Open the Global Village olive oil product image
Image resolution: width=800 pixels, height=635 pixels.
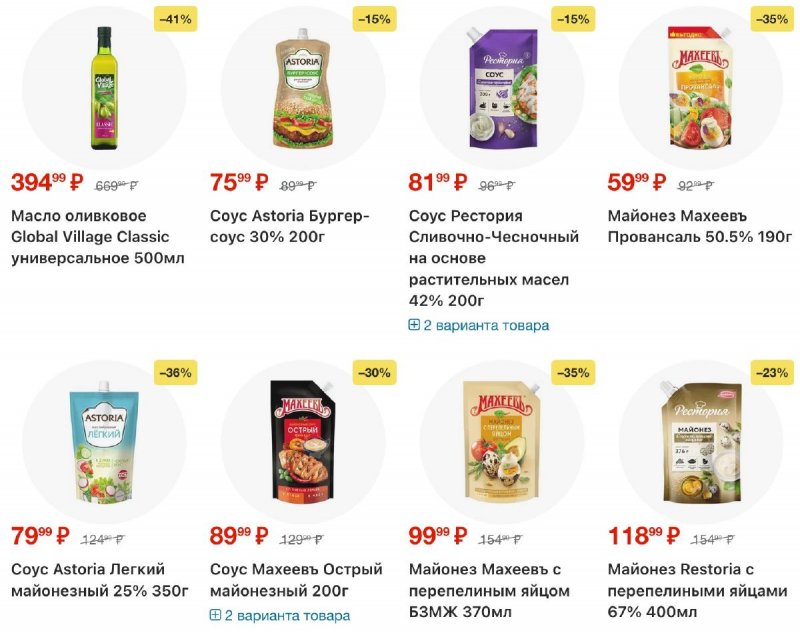pyautogui.click(x=104, y=87)
